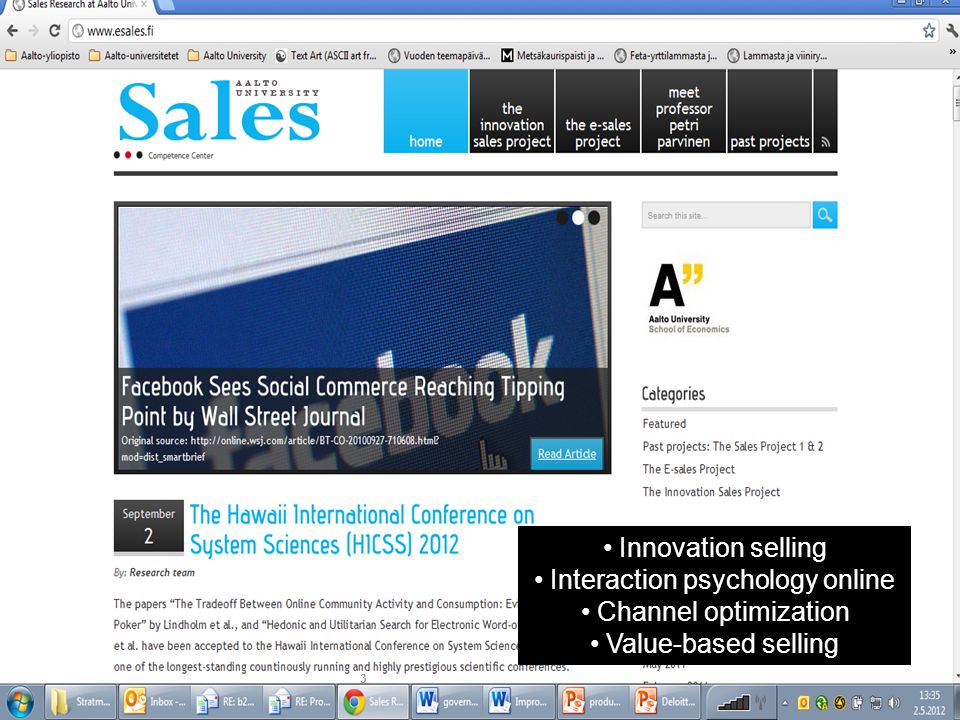The width and height of the screenshot is (960, 720).
Task: Click the Read Article button
Action: click(567, 454)
